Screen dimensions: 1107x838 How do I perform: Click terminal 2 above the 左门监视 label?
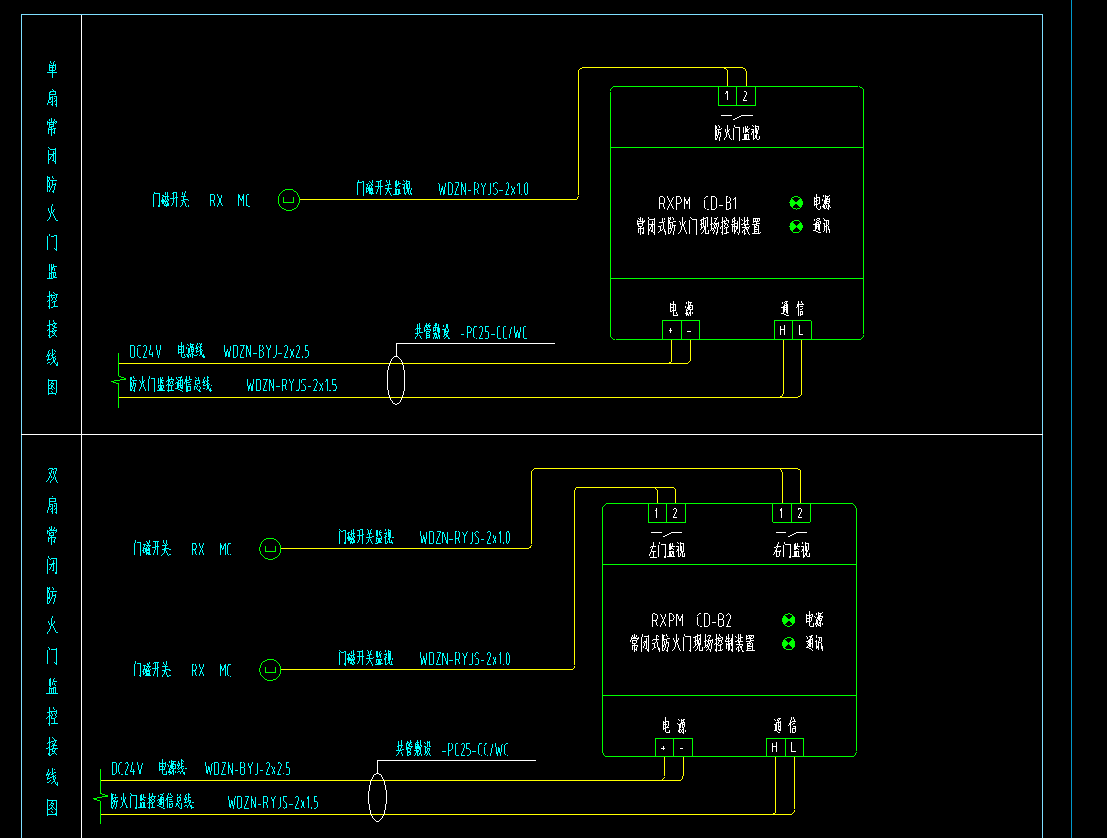[x=676, y=513]
